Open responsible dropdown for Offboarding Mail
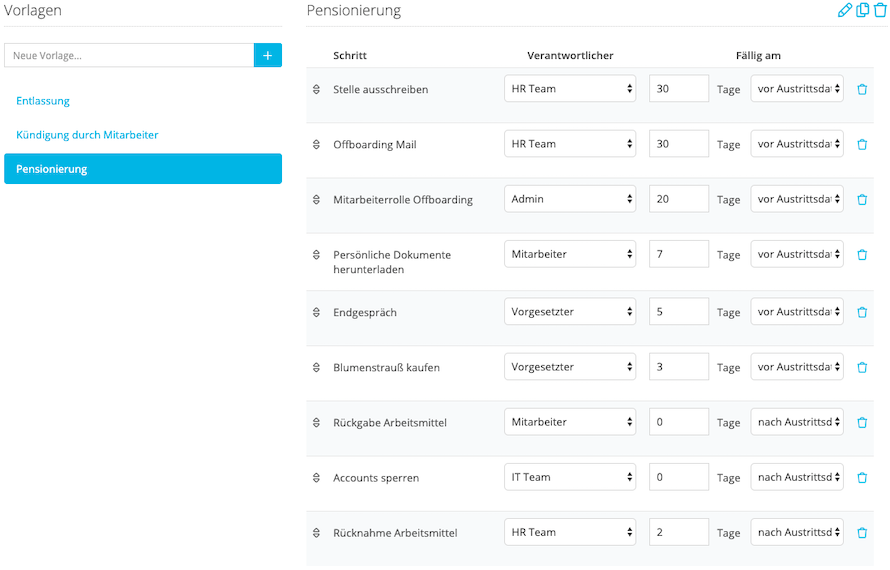The width and height of the screenshot is (890, 570). 570,144
